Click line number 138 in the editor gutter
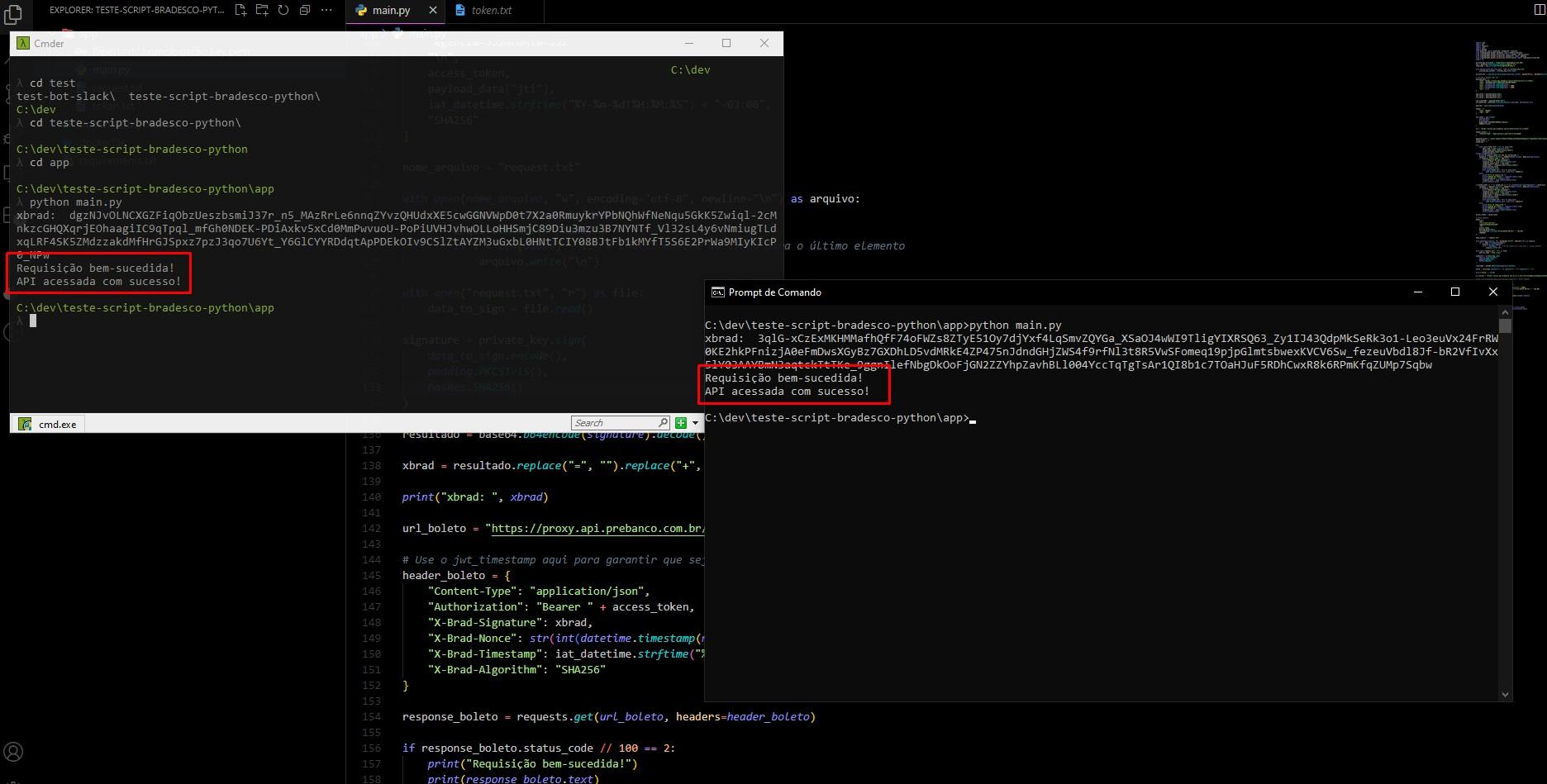This screenshot has width=1547, height=784. tap(371, 466)
